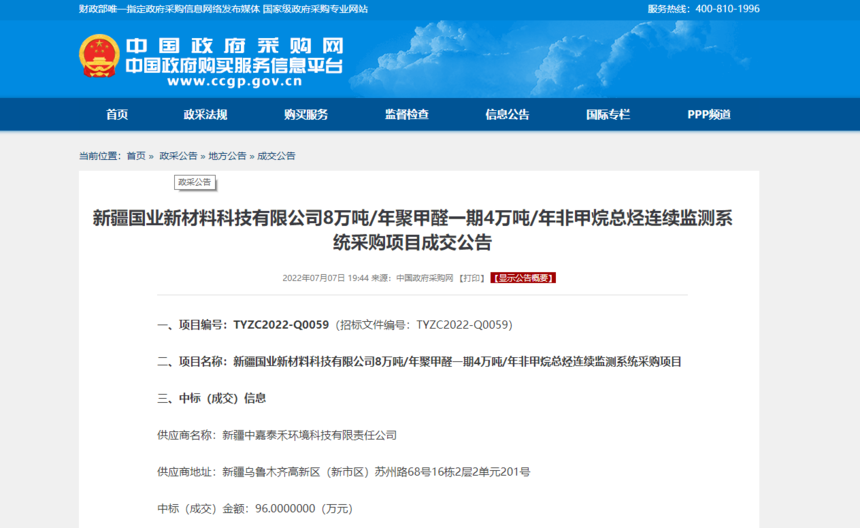Select the project number TYZC2022-Q0059 in bold

tap(281, 325)
